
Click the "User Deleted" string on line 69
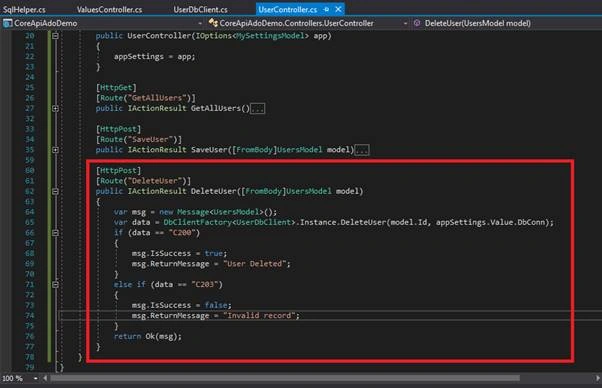click(x=255, y=264)
